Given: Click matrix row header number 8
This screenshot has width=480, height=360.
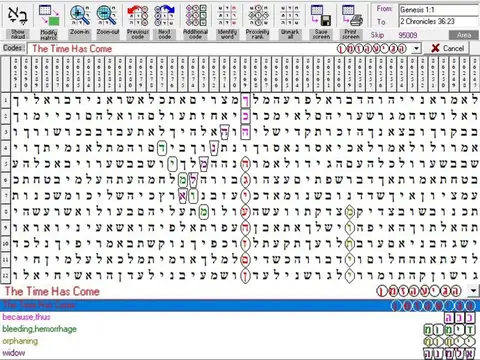Looking at the screenshot, I should coord(5,212).
